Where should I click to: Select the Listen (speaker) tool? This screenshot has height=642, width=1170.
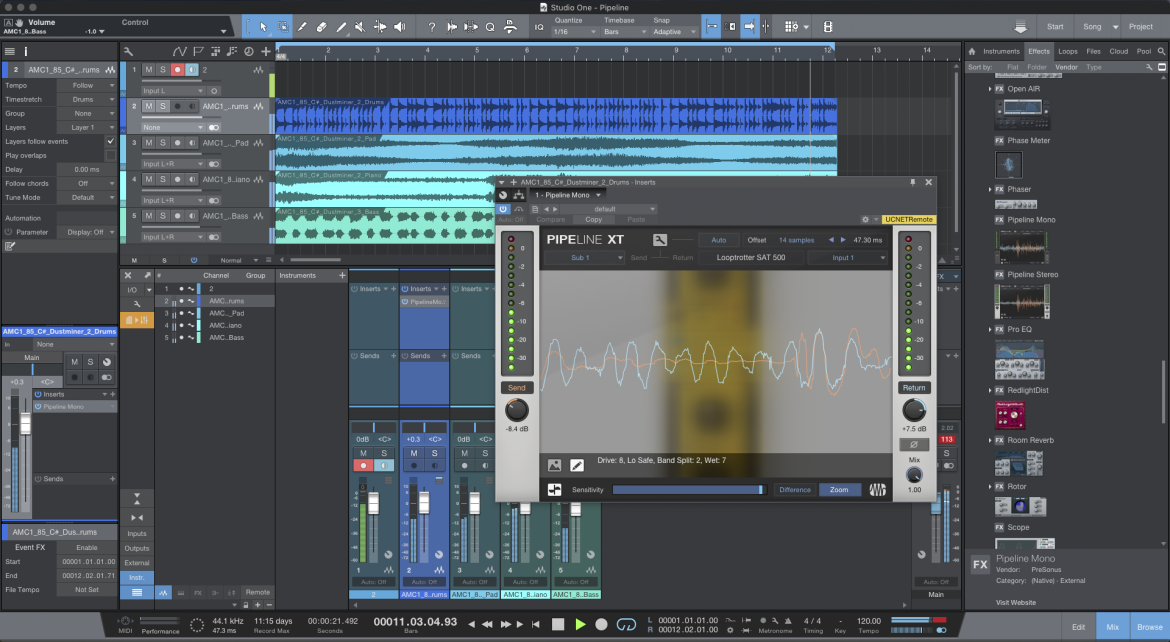click(399, 27)
